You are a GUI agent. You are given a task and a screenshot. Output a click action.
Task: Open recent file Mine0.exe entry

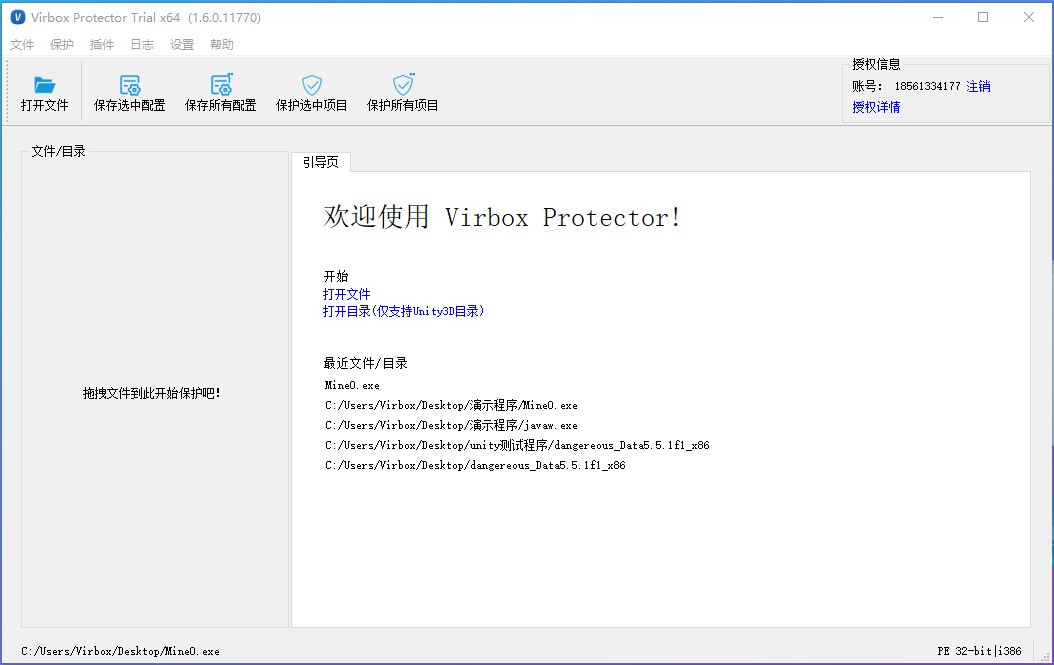coord(352,385)
